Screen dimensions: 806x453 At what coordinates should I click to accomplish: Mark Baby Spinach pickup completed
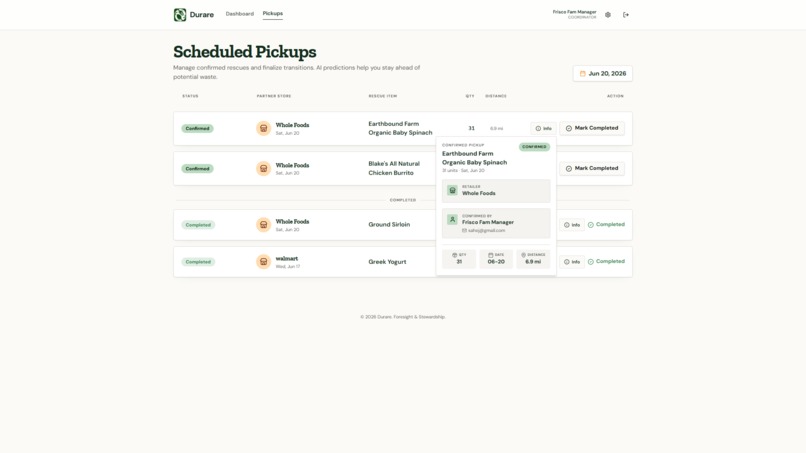click(x=592, y=128)
